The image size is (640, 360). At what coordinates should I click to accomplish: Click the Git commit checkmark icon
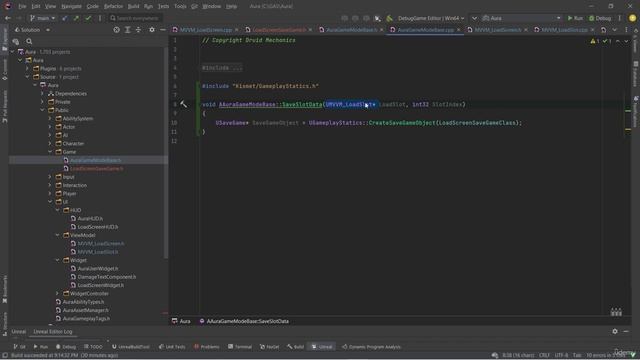pos(88,18)
